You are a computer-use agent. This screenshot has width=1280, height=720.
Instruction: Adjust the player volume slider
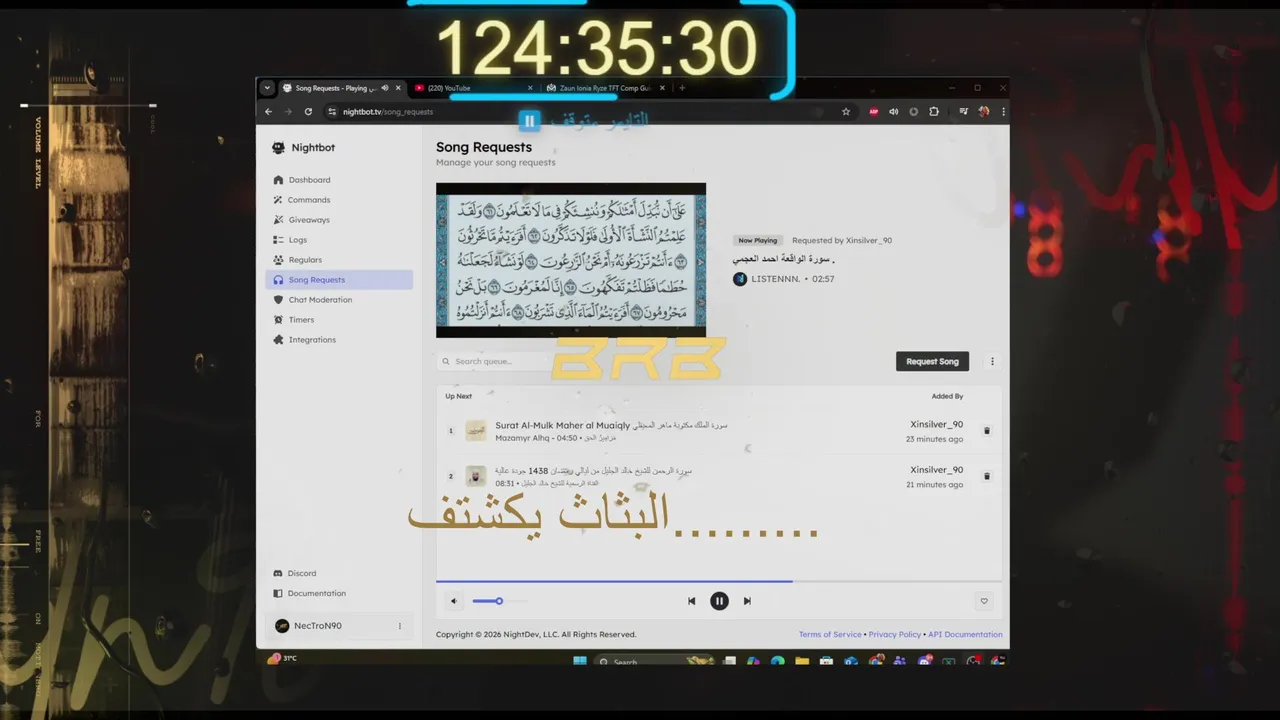click(x=498, y=601)
